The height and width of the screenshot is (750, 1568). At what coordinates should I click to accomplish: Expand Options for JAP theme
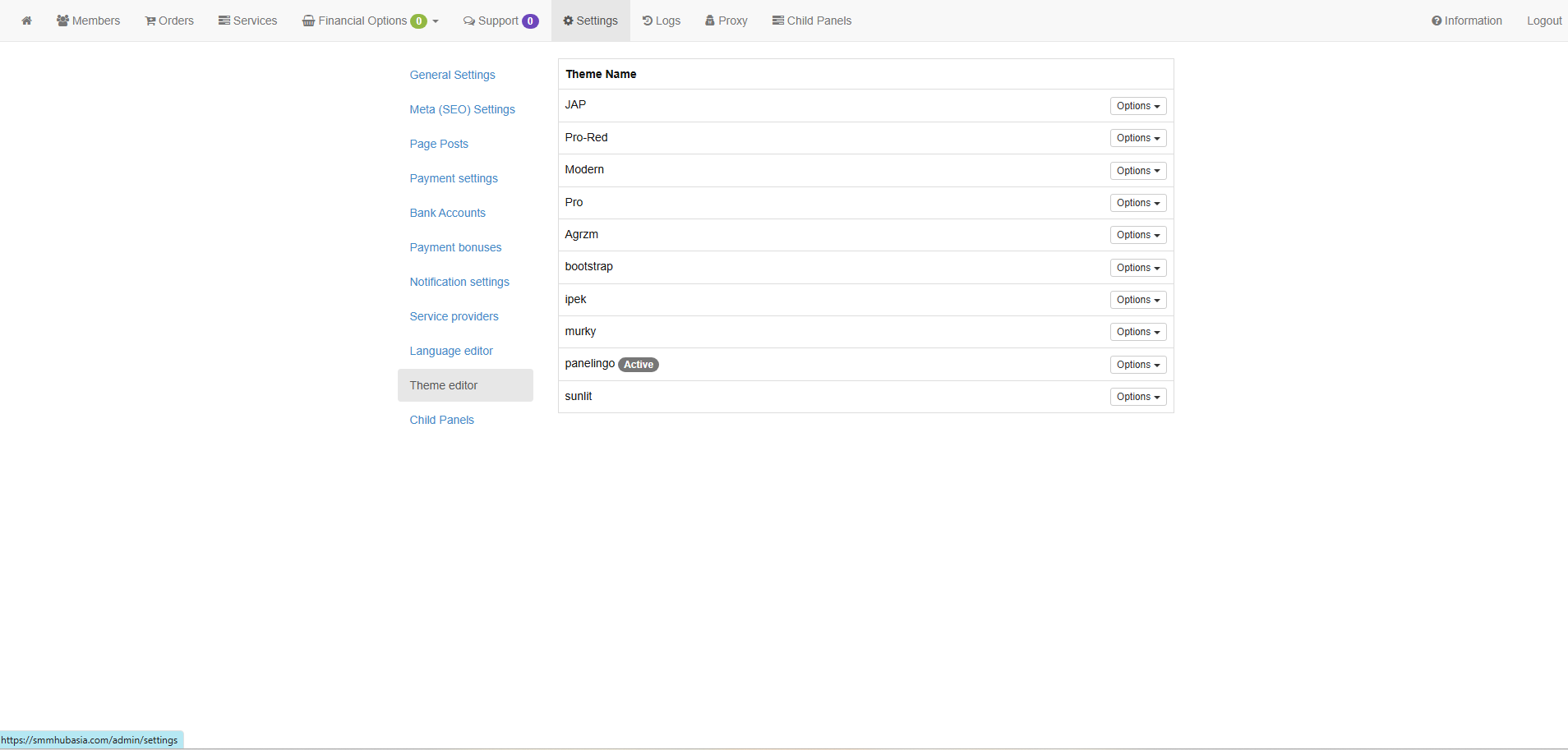click(1137, 106)
